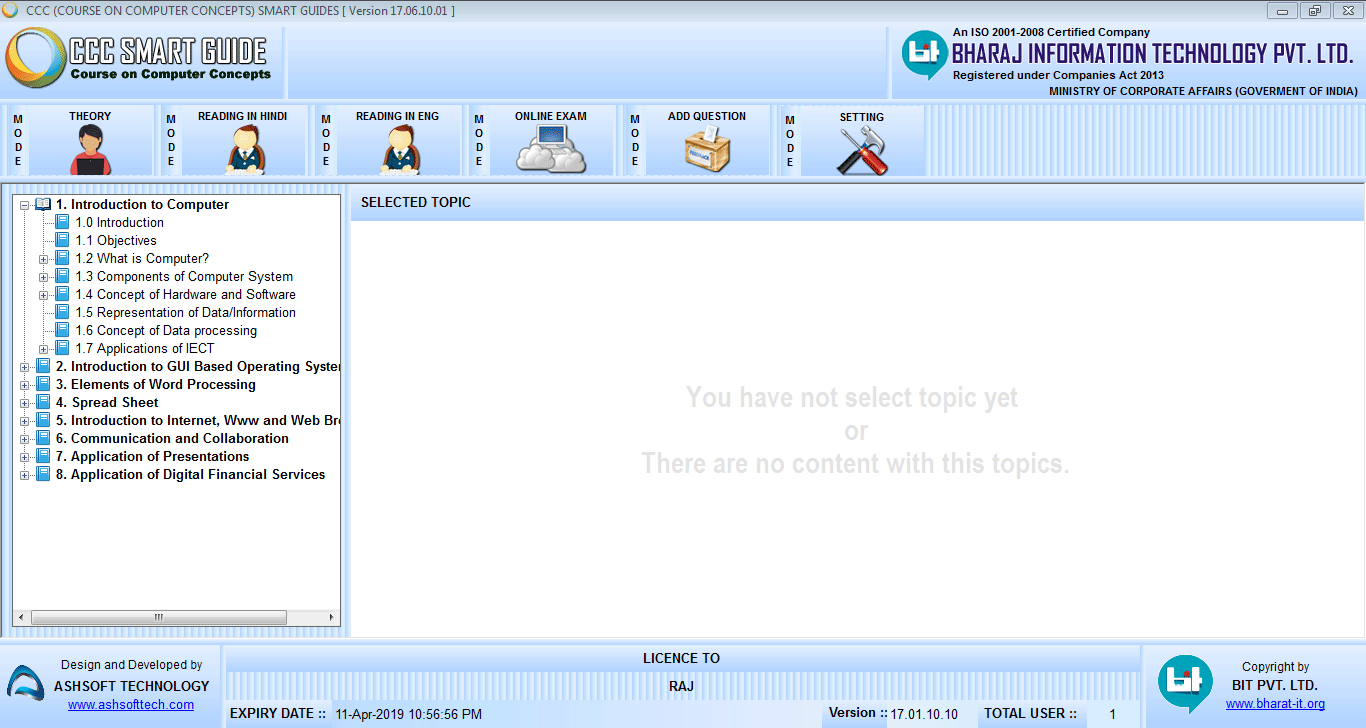Select chapter 4. Spread Sheet
Image resolution: width=1366 pixels, height=728 pixels.
(x=107, y=402)
